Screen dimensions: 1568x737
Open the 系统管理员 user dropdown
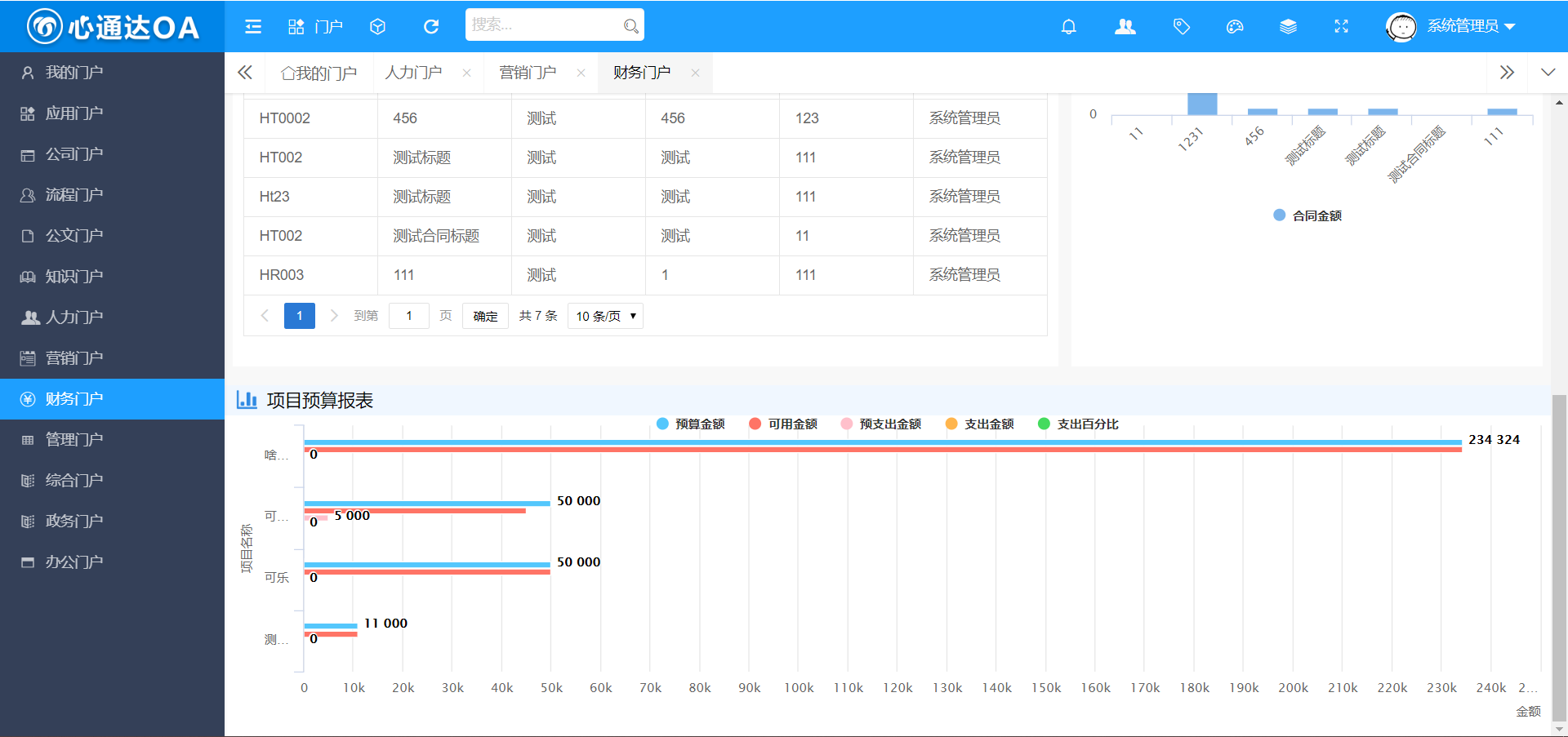click(1471, 26)
